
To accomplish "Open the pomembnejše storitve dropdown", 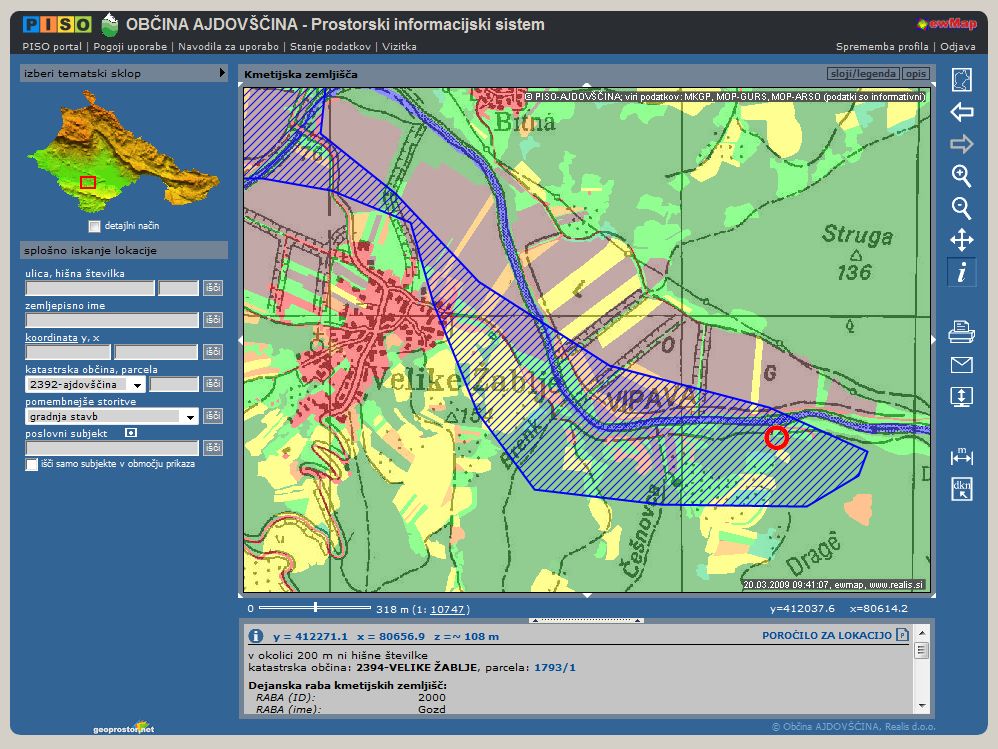I will click(189, 416).
